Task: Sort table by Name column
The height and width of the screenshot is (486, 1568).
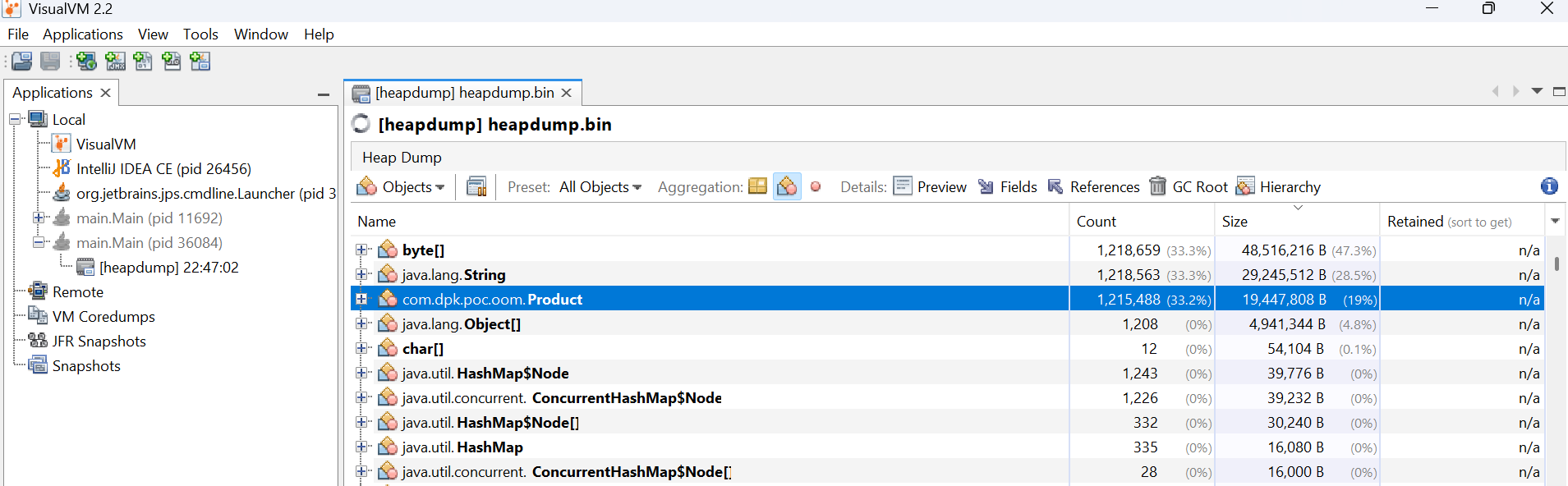Action: [x=710, y=222]
